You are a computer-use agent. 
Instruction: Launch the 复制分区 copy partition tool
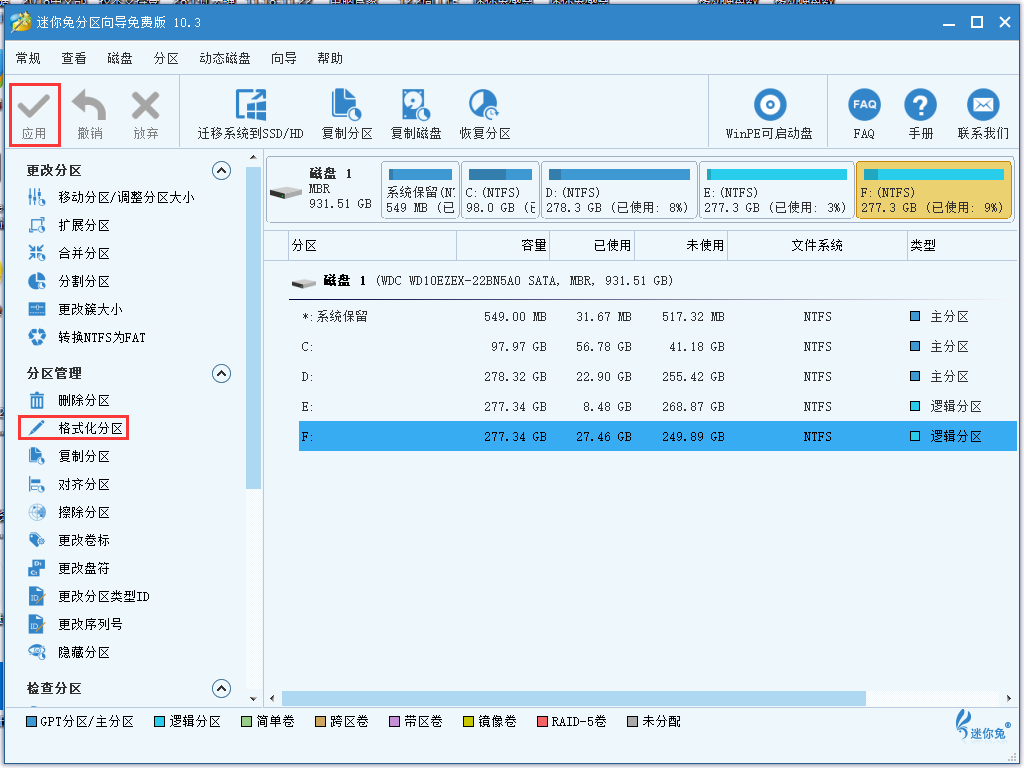(x=347, y=114)
